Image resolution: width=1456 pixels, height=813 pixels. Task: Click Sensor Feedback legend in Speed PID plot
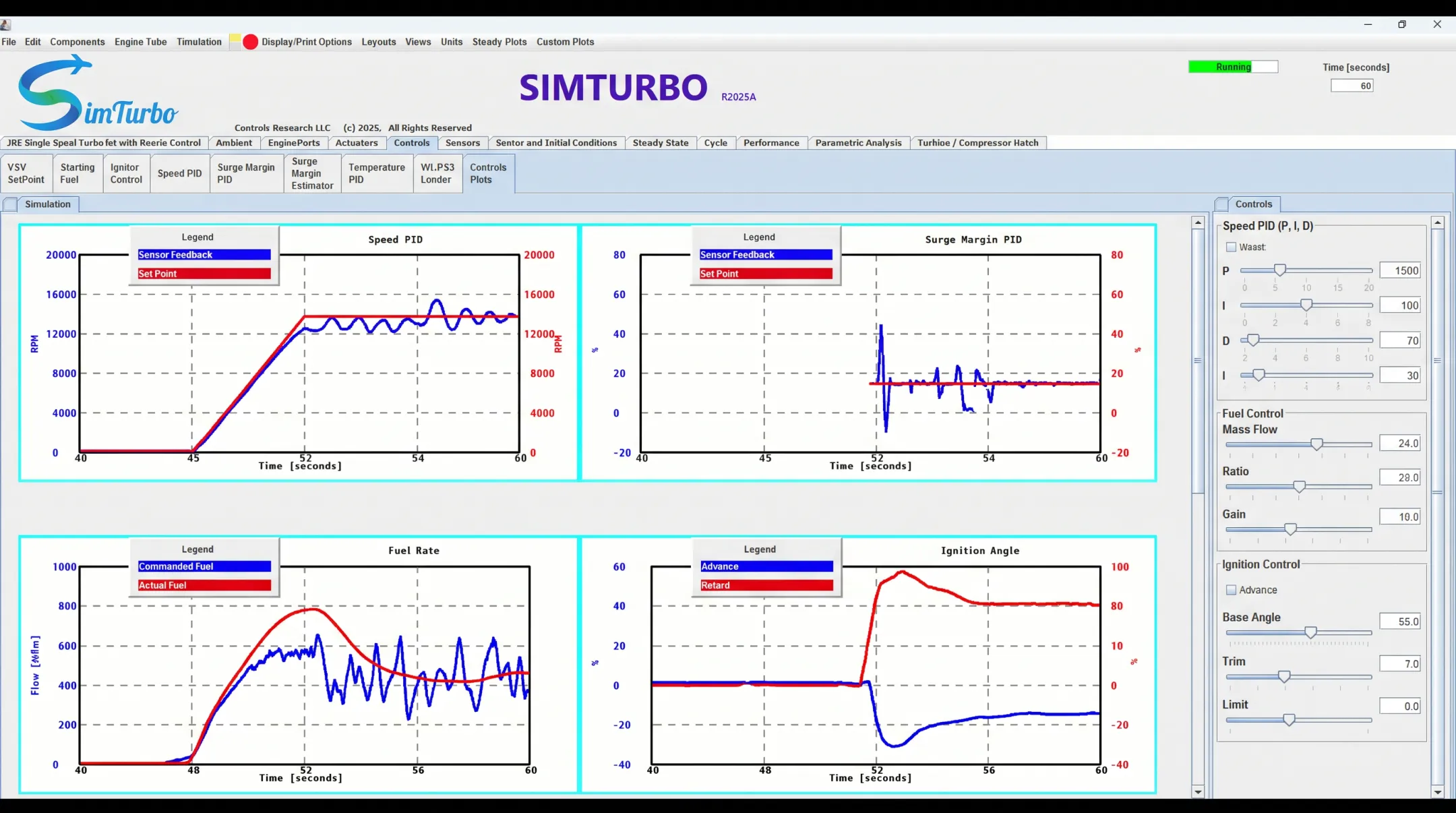pos(204,255)
